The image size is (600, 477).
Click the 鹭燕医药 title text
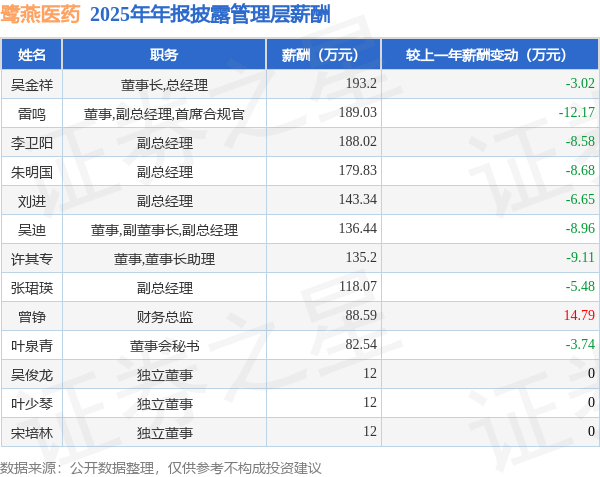tap(40, 15)
